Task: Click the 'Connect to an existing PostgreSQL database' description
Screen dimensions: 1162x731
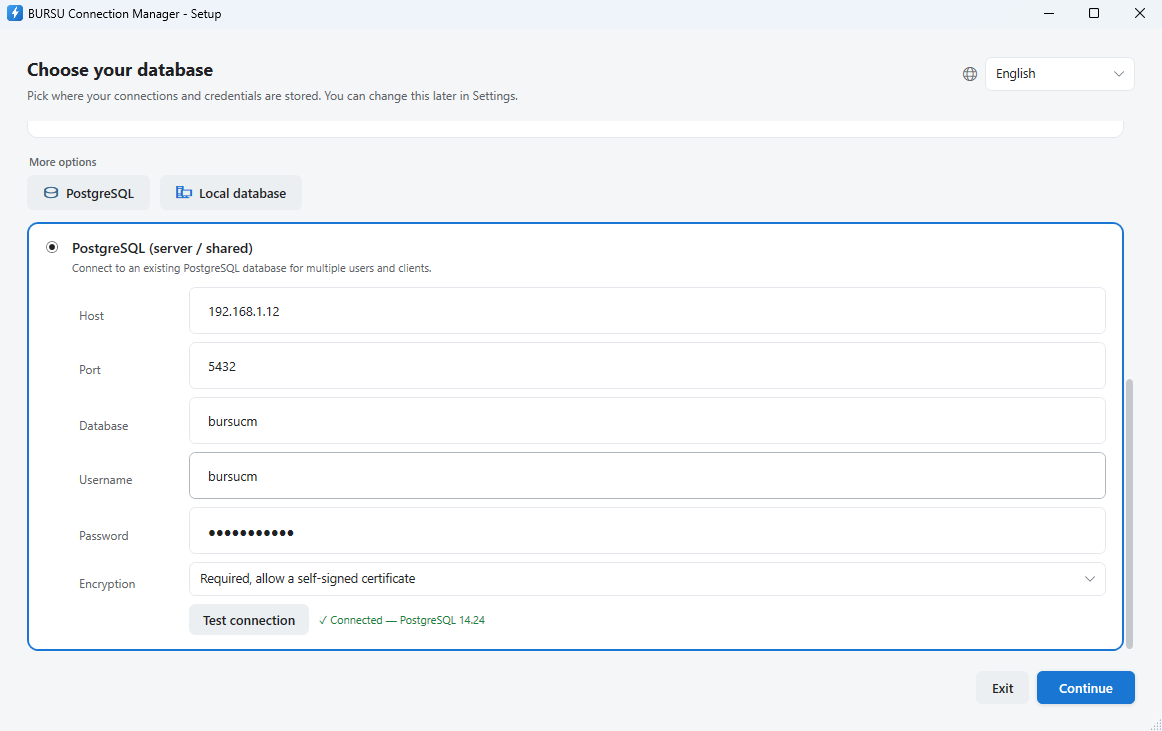Action: (x=252, y=268)
